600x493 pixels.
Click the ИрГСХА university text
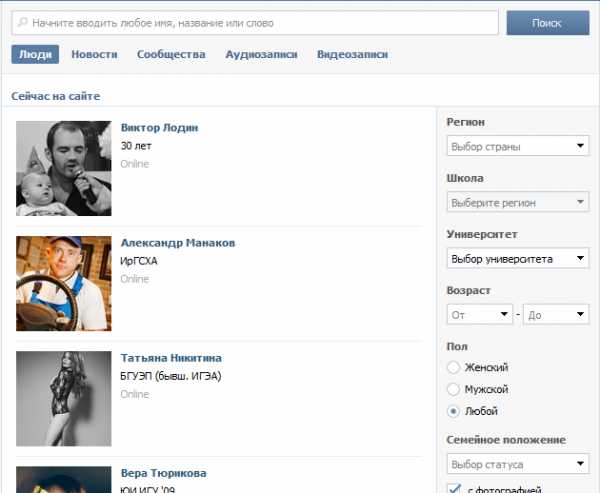click(139, 261)
